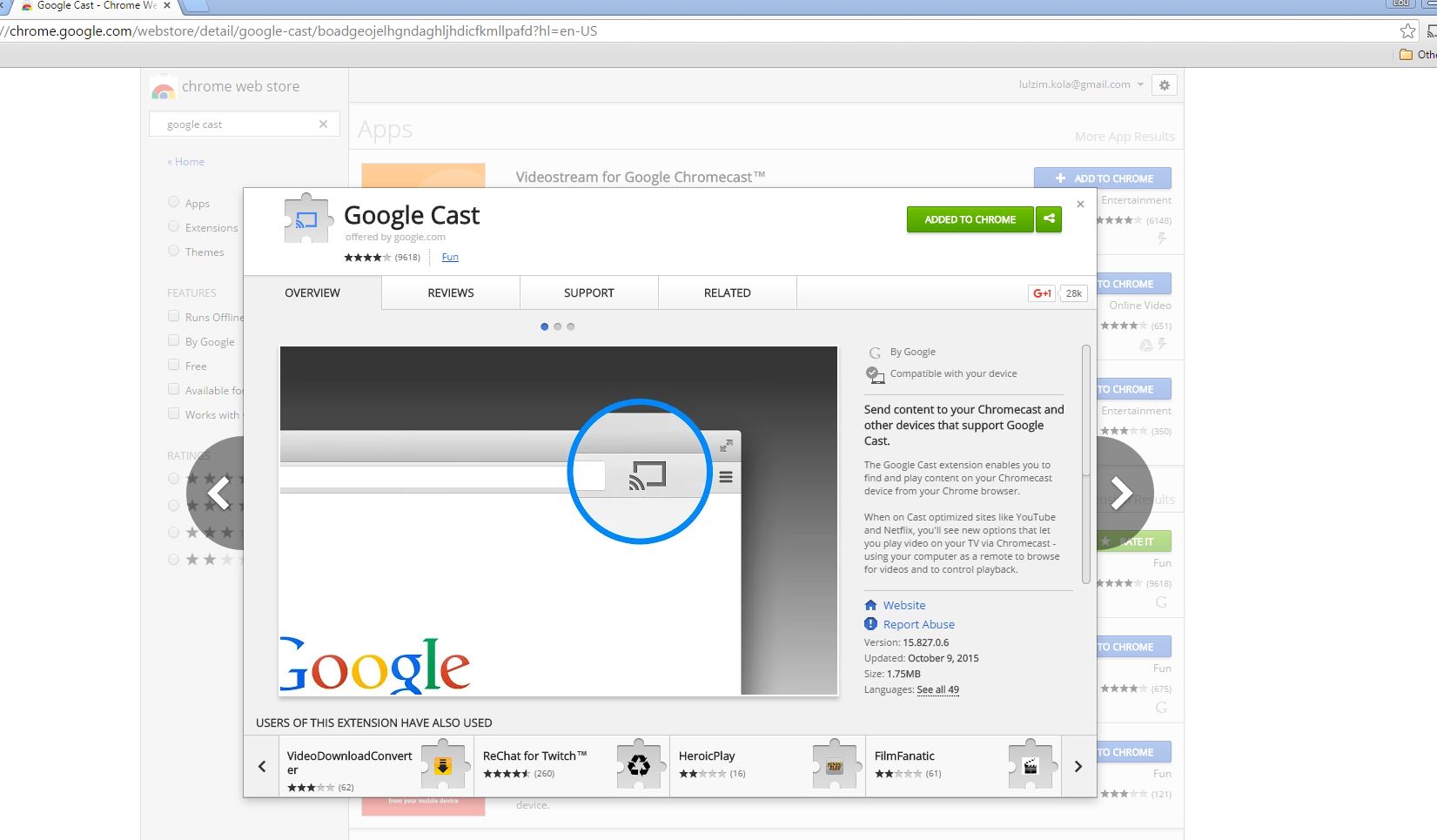Open the Report Abuse link

pyautogui.click(x=919, y=624)
